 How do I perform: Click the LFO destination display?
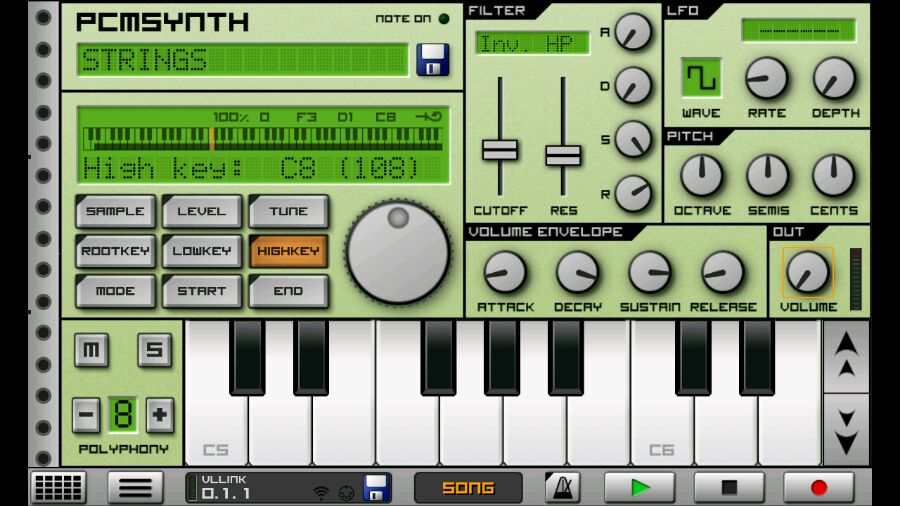[799, 30]
